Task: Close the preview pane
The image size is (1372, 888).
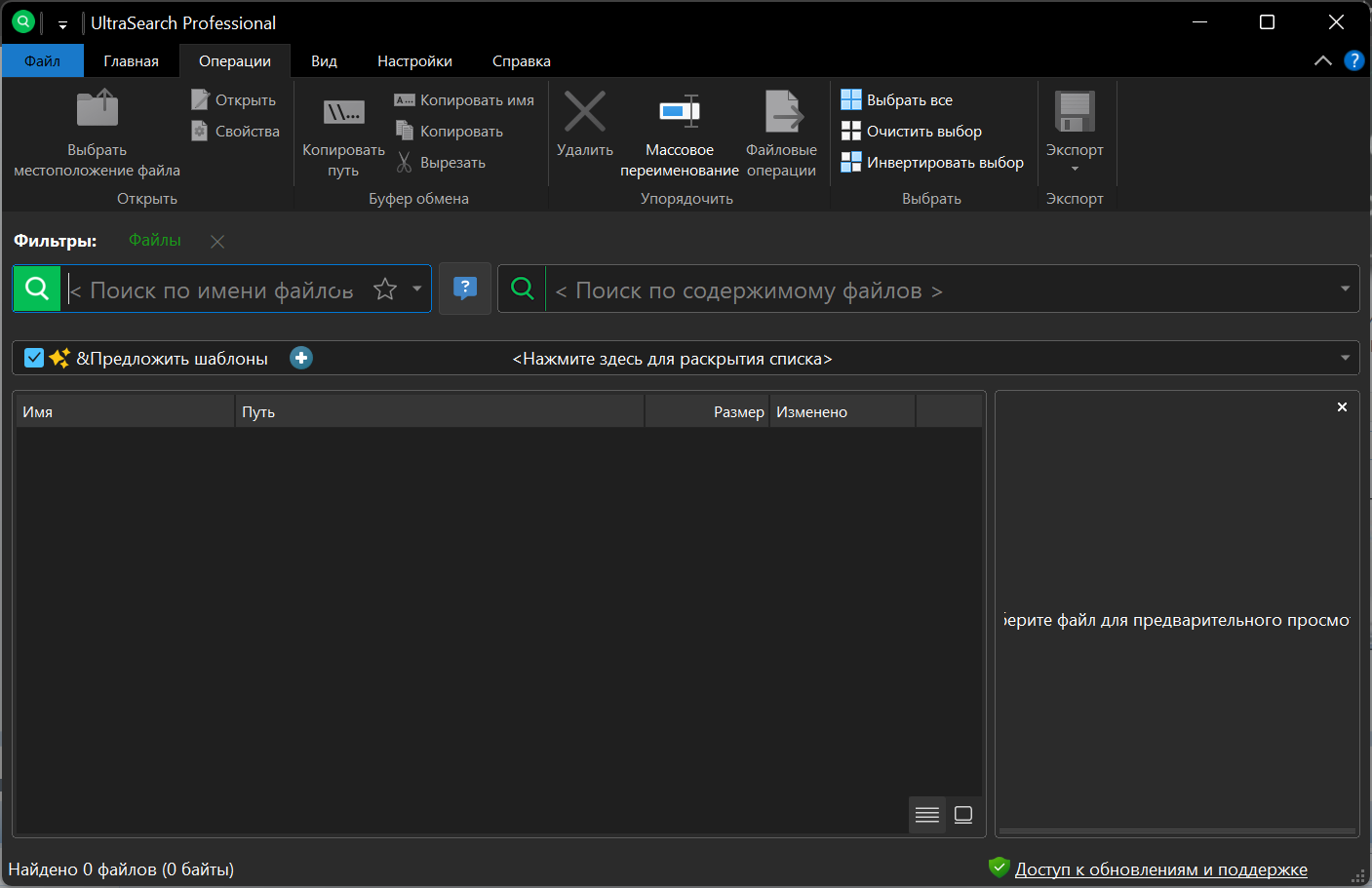Action: coord(1342,406)
